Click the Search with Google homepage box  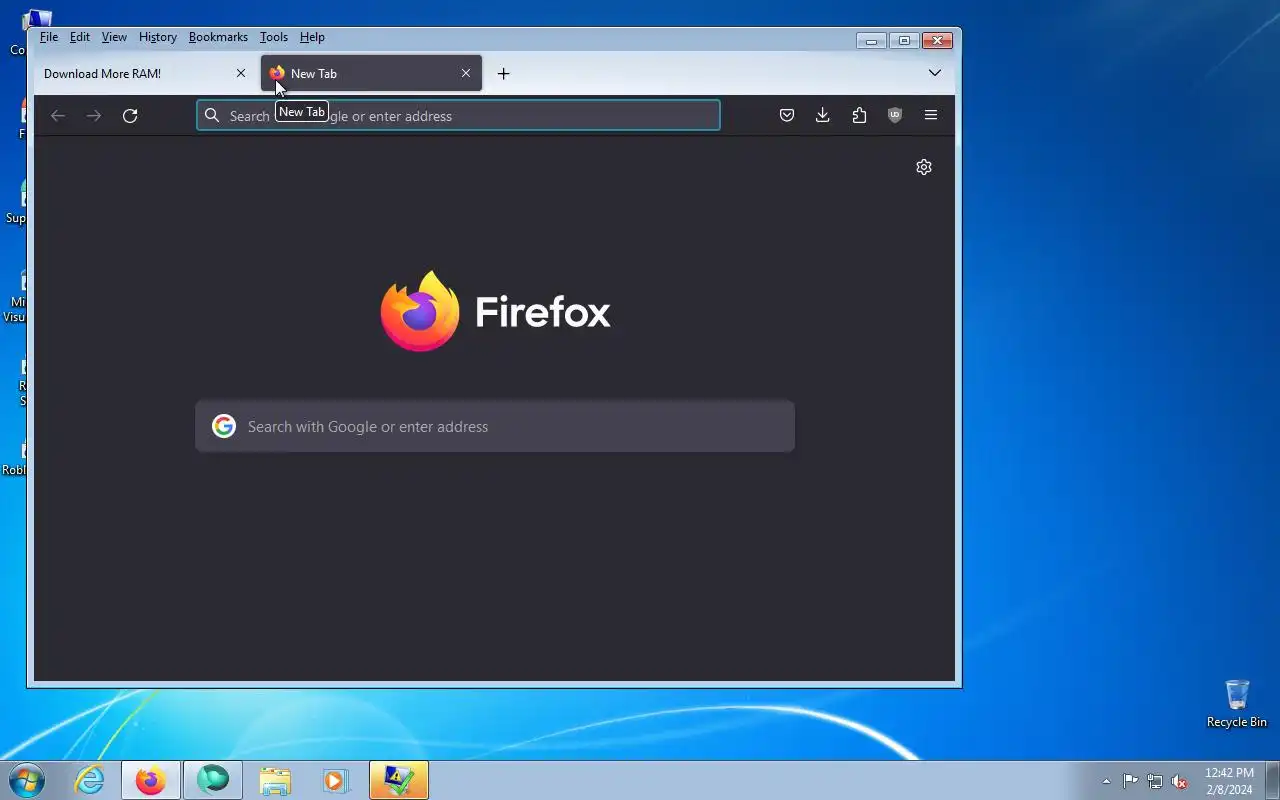(495, 427)
